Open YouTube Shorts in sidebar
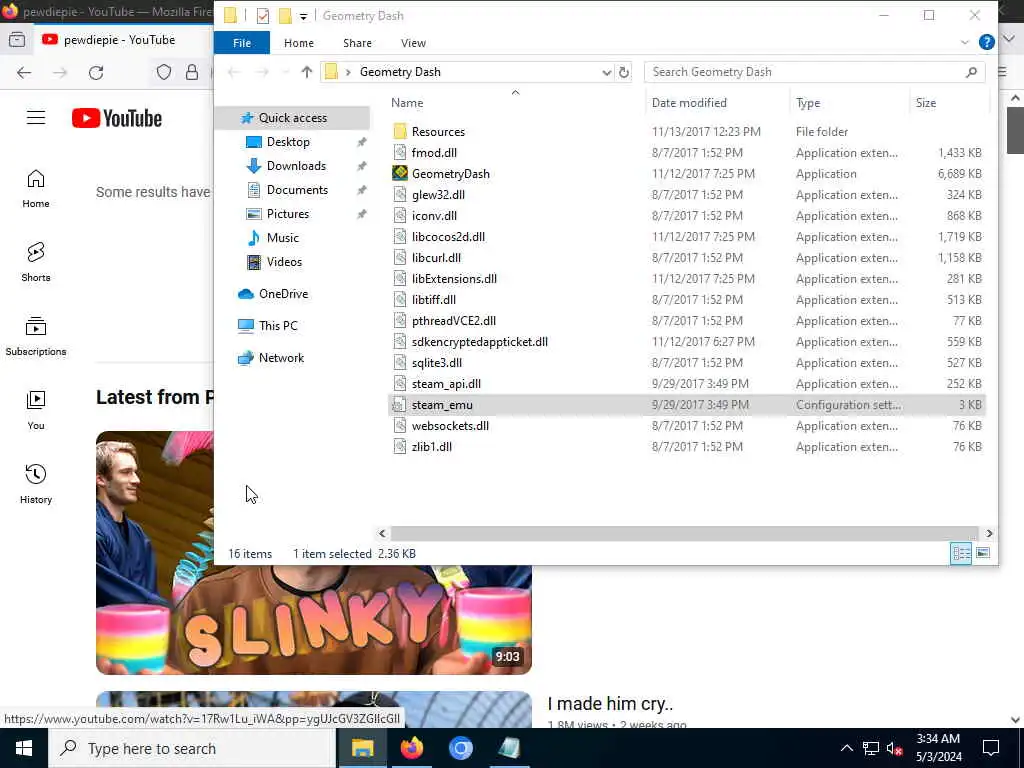Image resolution: width=1024 pixels, height=768 pixels. [36, 262]
